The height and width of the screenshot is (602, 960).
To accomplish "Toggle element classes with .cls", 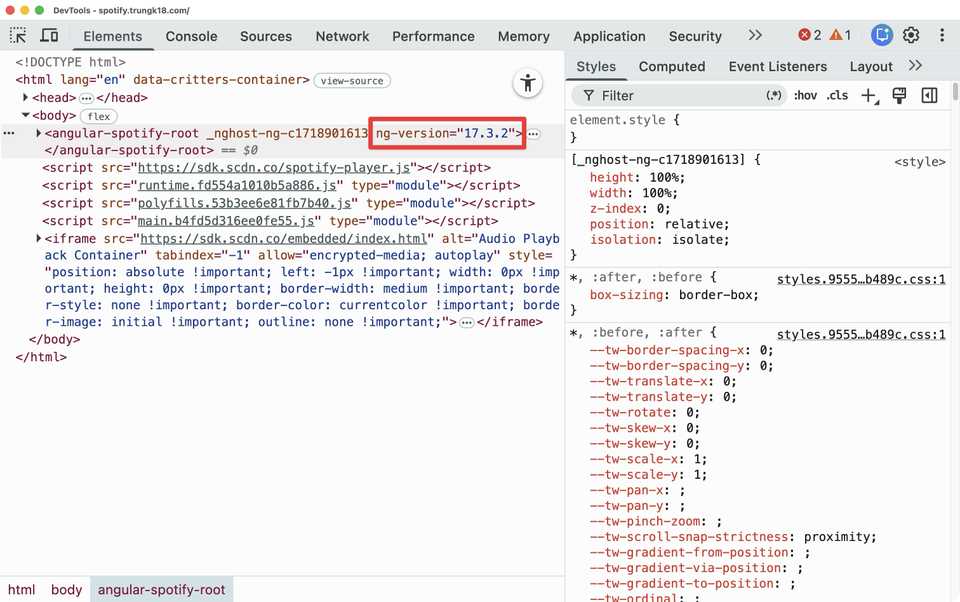I will point(837,95).
